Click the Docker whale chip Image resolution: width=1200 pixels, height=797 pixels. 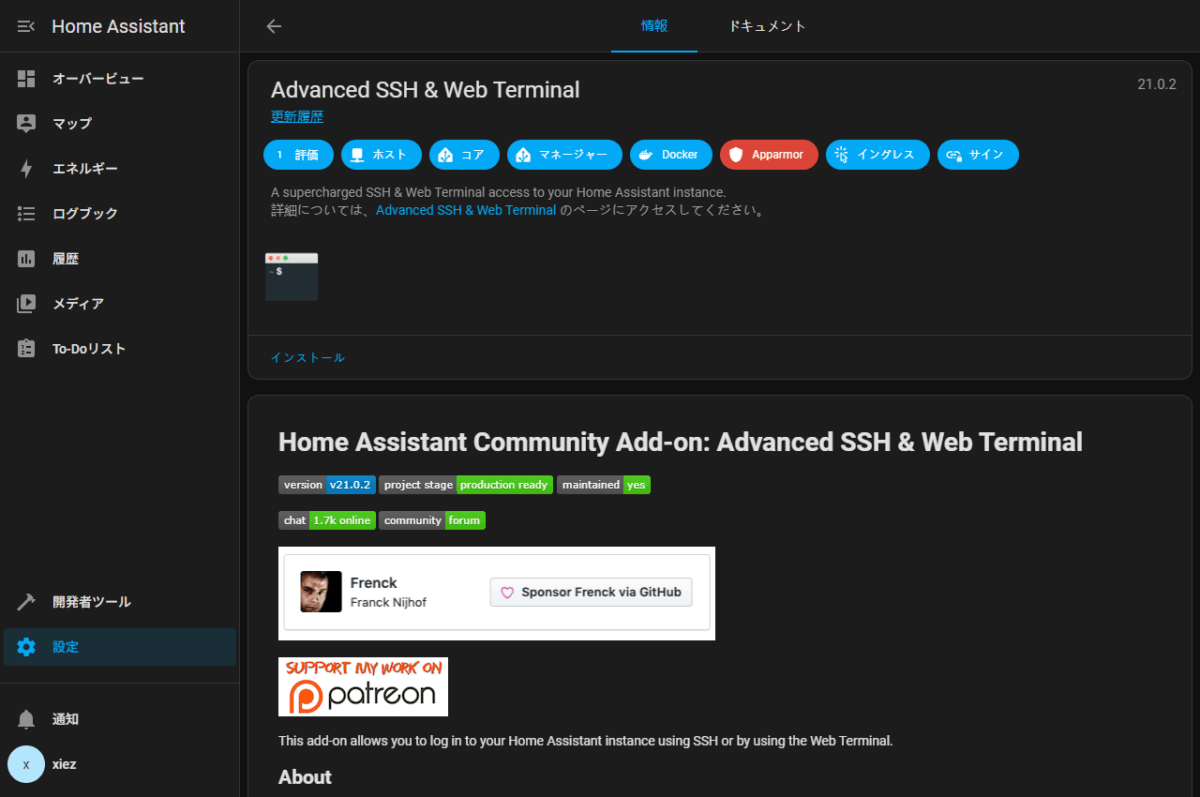[672, 155]
